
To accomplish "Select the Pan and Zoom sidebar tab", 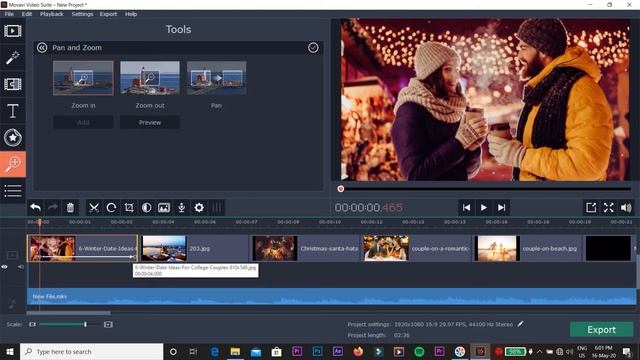I will point(13,164).
